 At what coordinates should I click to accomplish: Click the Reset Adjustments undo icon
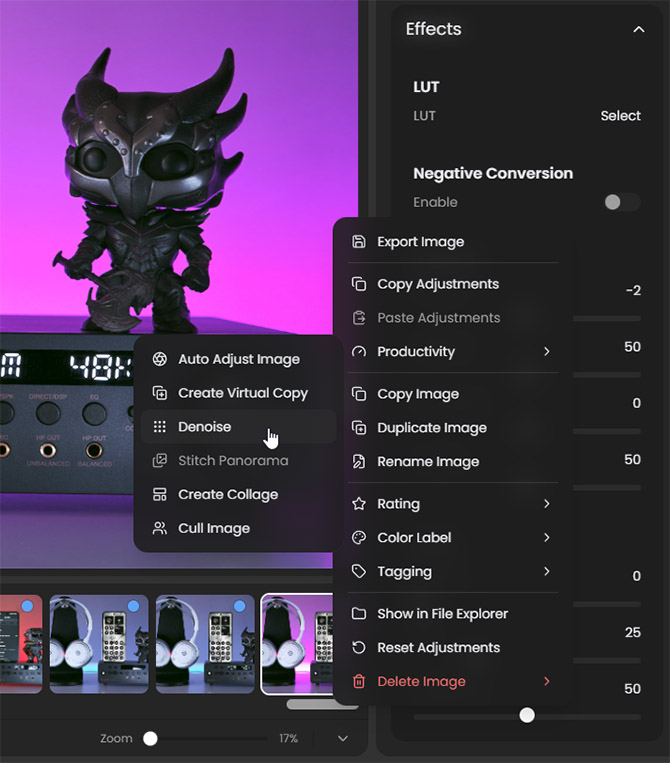(x=359, y=648)
